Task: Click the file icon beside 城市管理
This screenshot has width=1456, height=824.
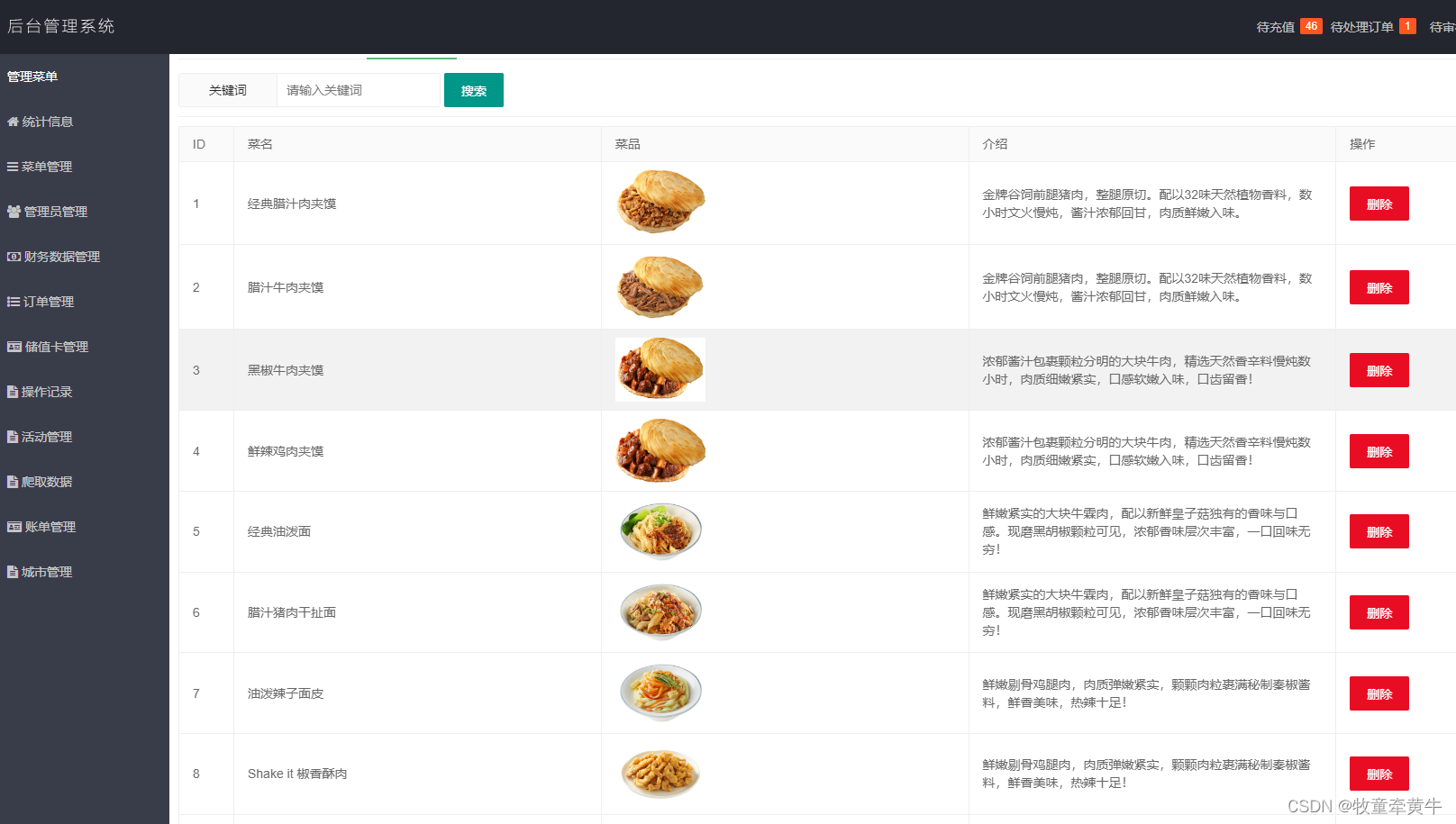Action: click(x=13, y=572)
